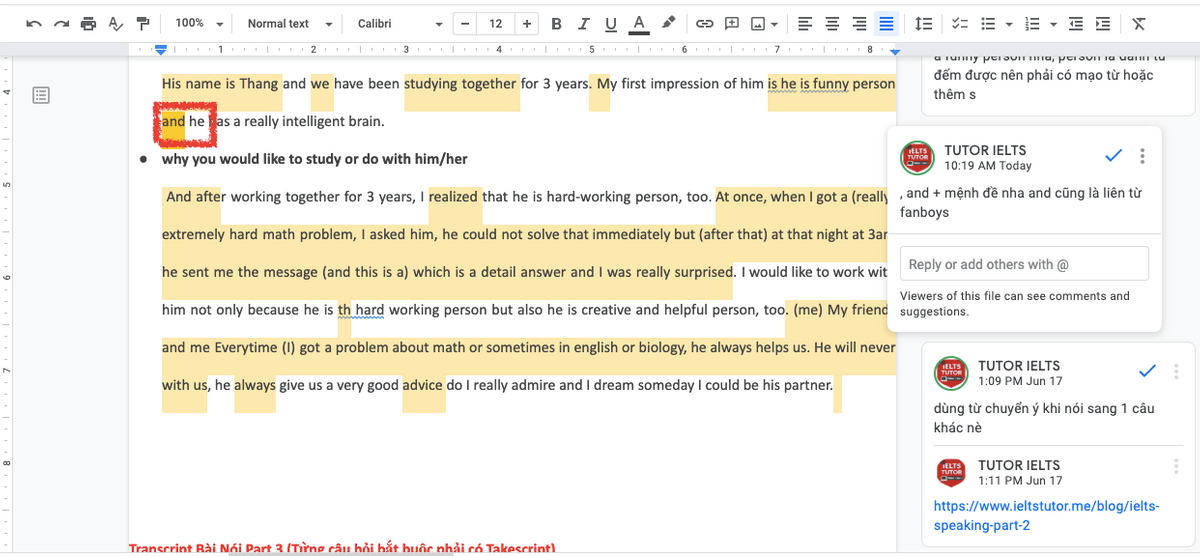This screenshot has height=556, width=1200.
Task: Click the highlighted word 'realized'
Action: click(x=454, y=197)
